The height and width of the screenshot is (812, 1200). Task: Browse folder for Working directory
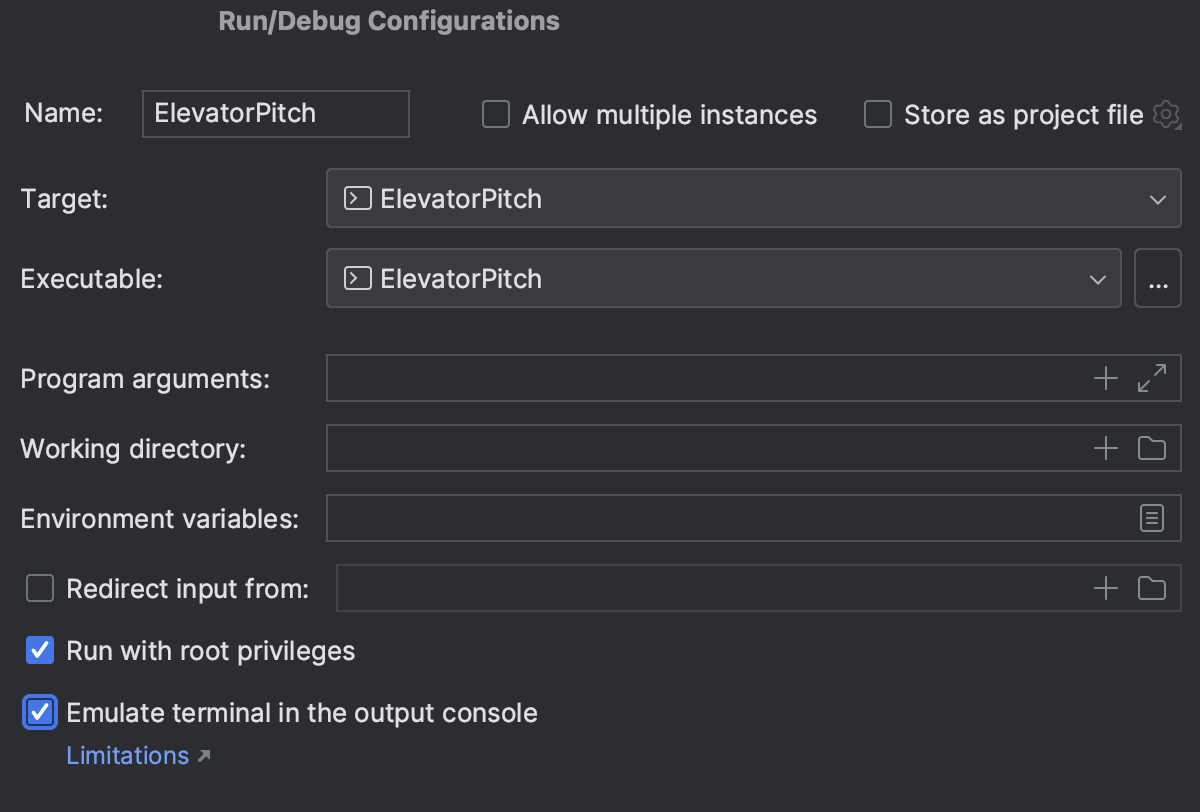(1152, 448)
